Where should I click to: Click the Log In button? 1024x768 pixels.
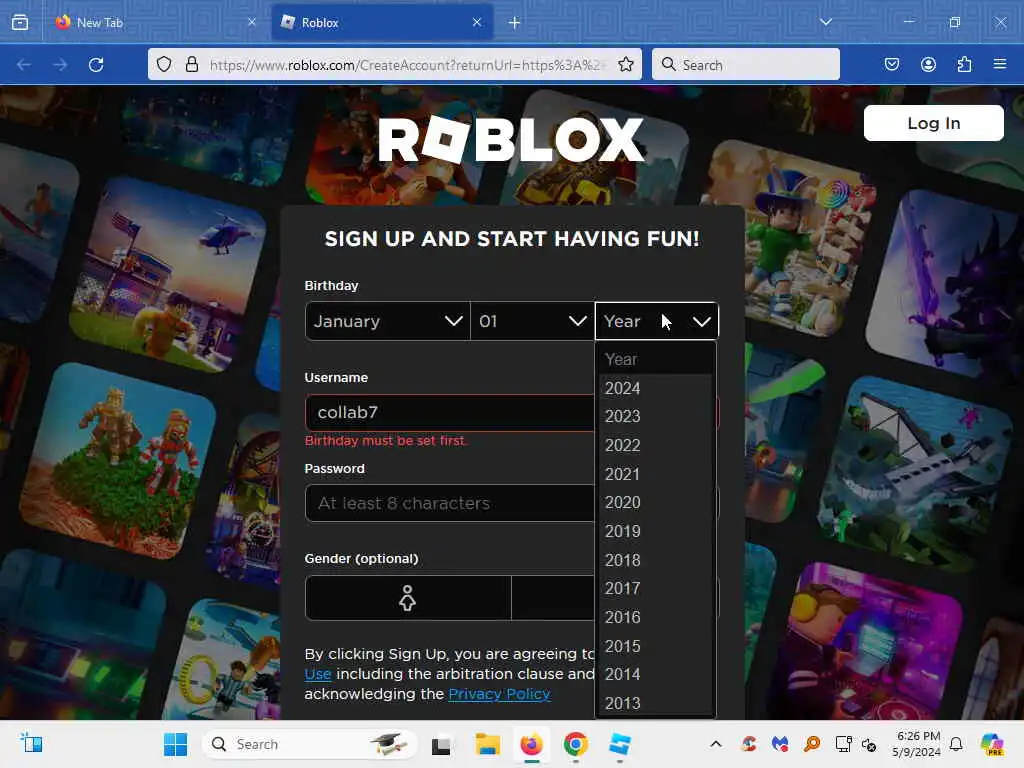tap(934, 123)
